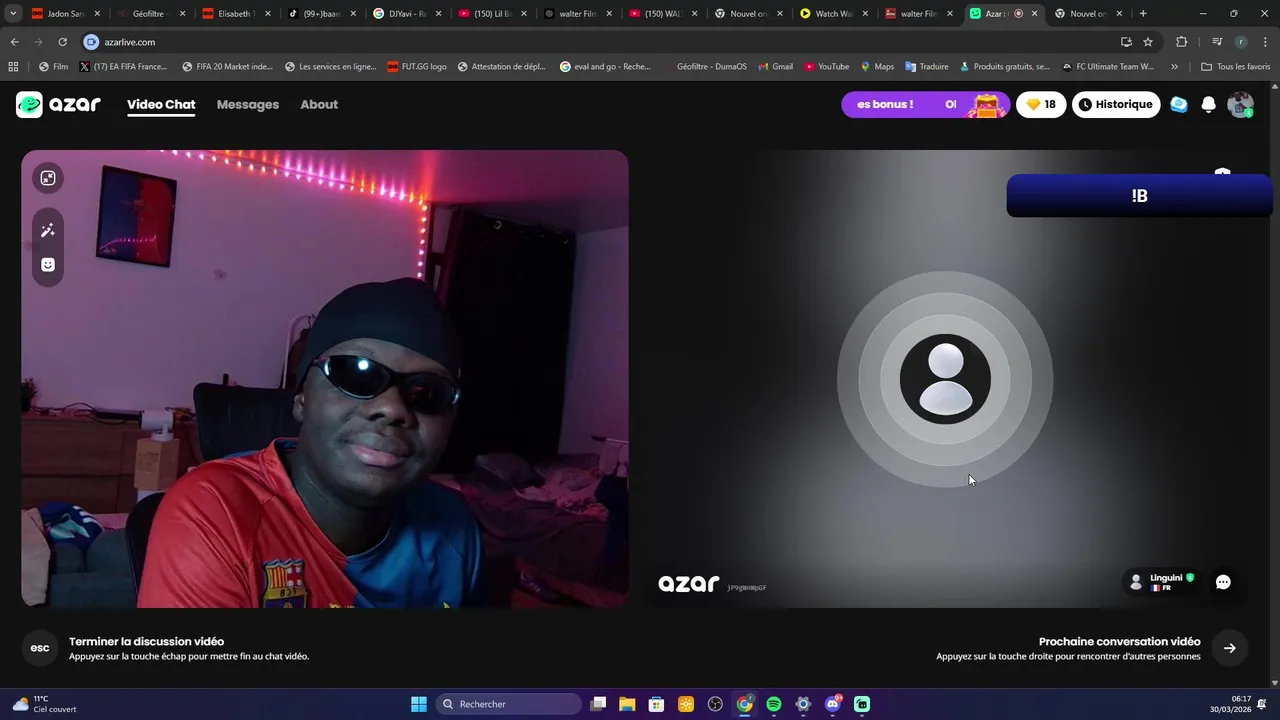1280x720 pixels.
Task: Open the Chrome profile button
Action: [x=1241, y=42]
